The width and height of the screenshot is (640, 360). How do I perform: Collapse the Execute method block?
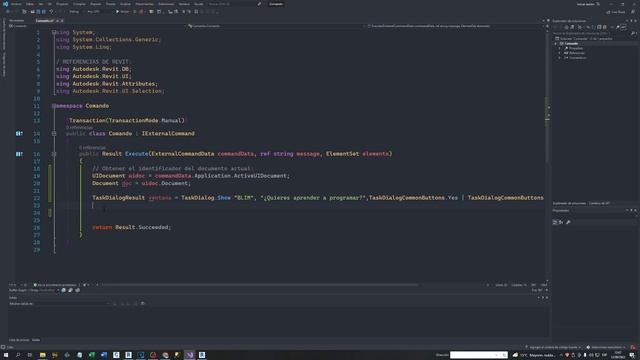[x=54, y=154]
